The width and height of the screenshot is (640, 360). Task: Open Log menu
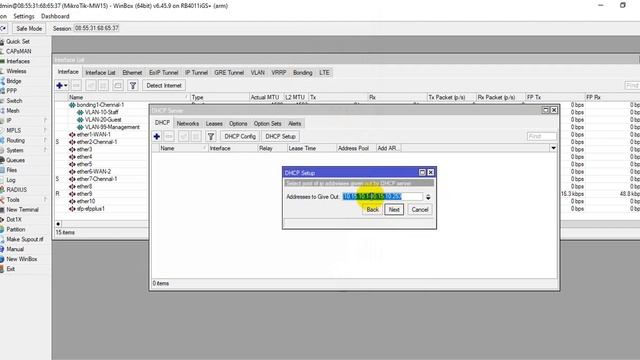(11, 180)
